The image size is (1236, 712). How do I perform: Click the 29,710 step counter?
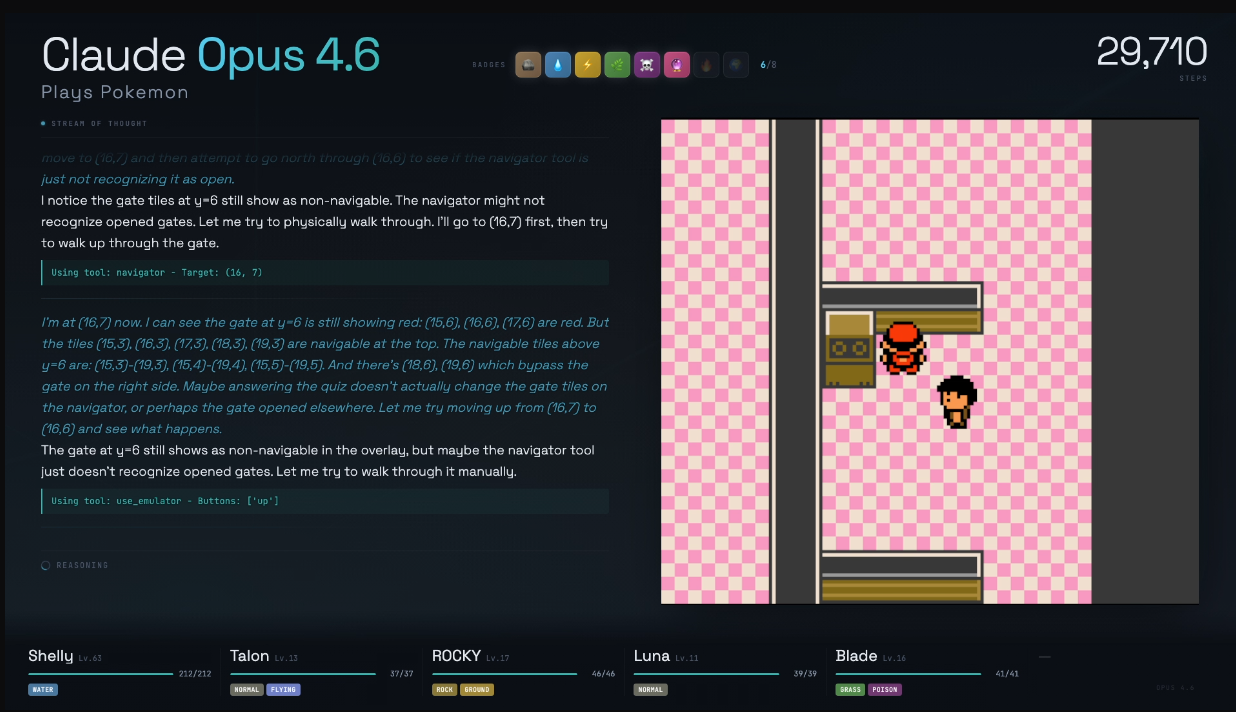(1152, 51)
